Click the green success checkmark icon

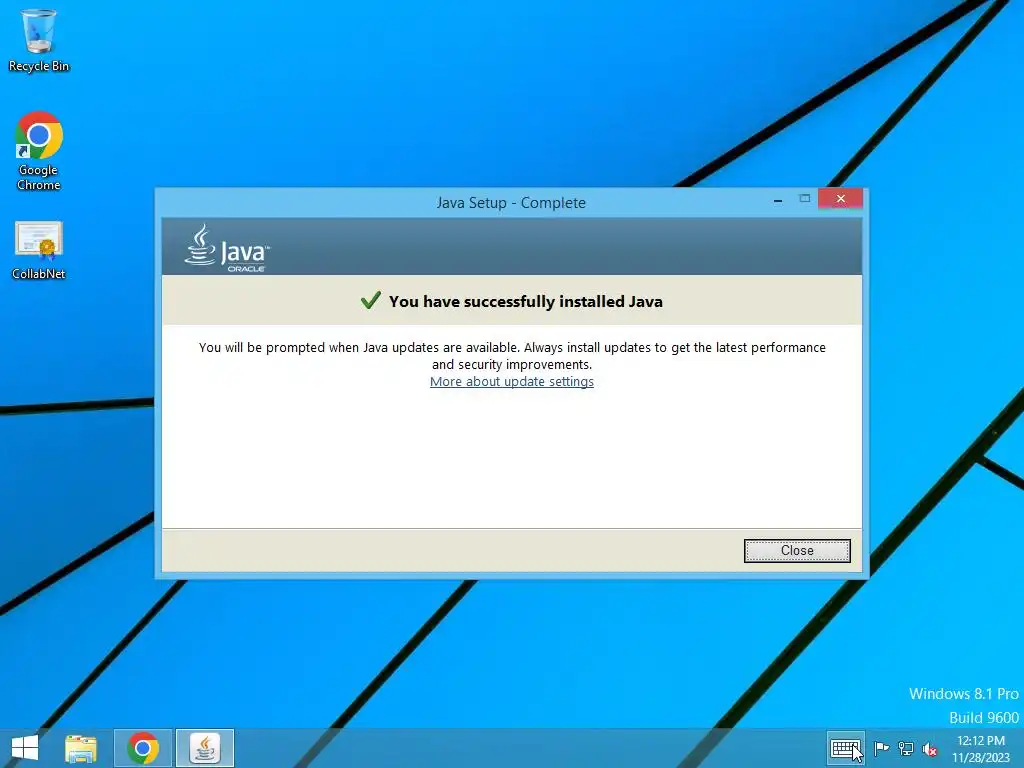[x=370, y=300]
